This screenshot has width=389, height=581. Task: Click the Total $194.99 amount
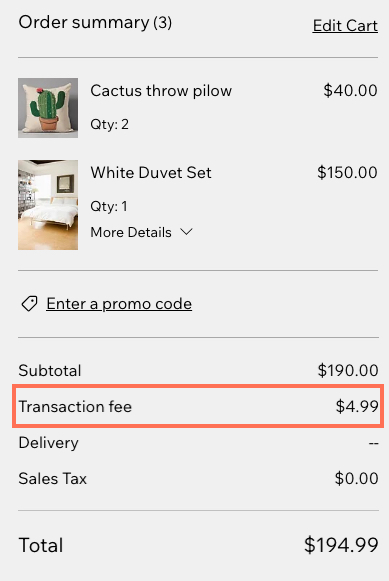tap(341, 545)
